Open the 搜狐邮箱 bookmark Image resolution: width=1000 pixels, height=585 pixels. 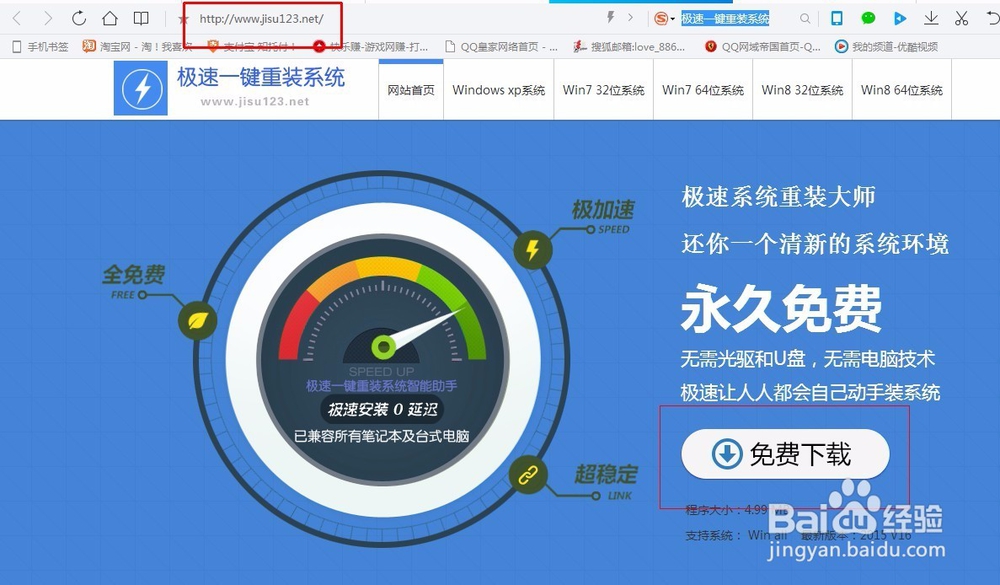[x=629, y=47]
